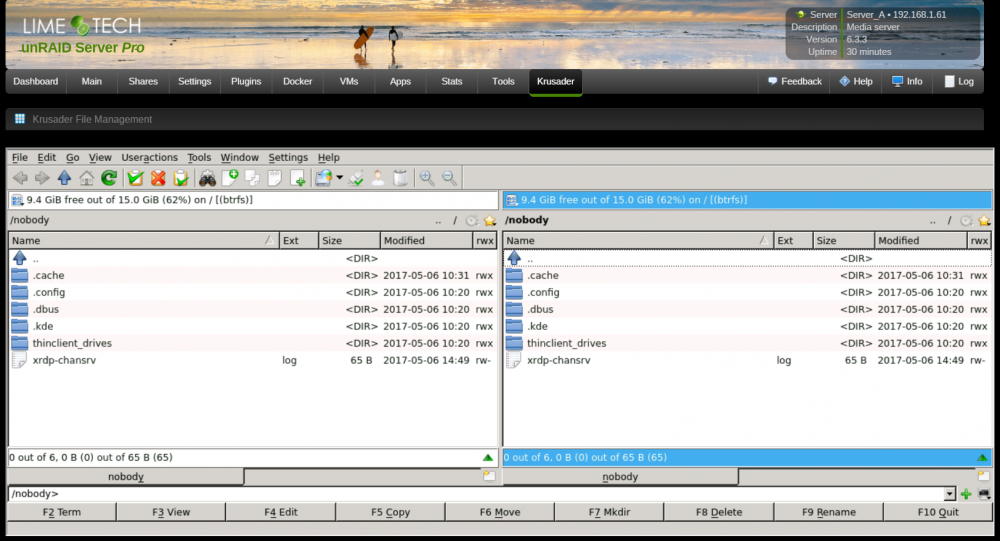Click the blue Up arrow in the toolbar

[64, 178]
